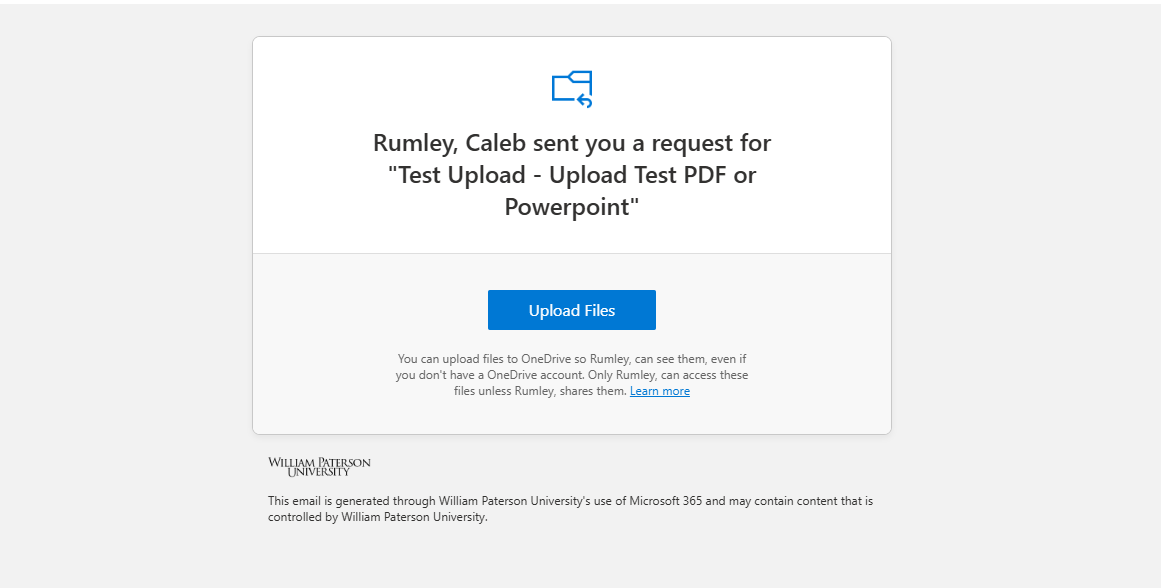Click "controlled by William Paterson University" footer line
Viewport: 1170px width, 588px height.
tap(377, 517)
